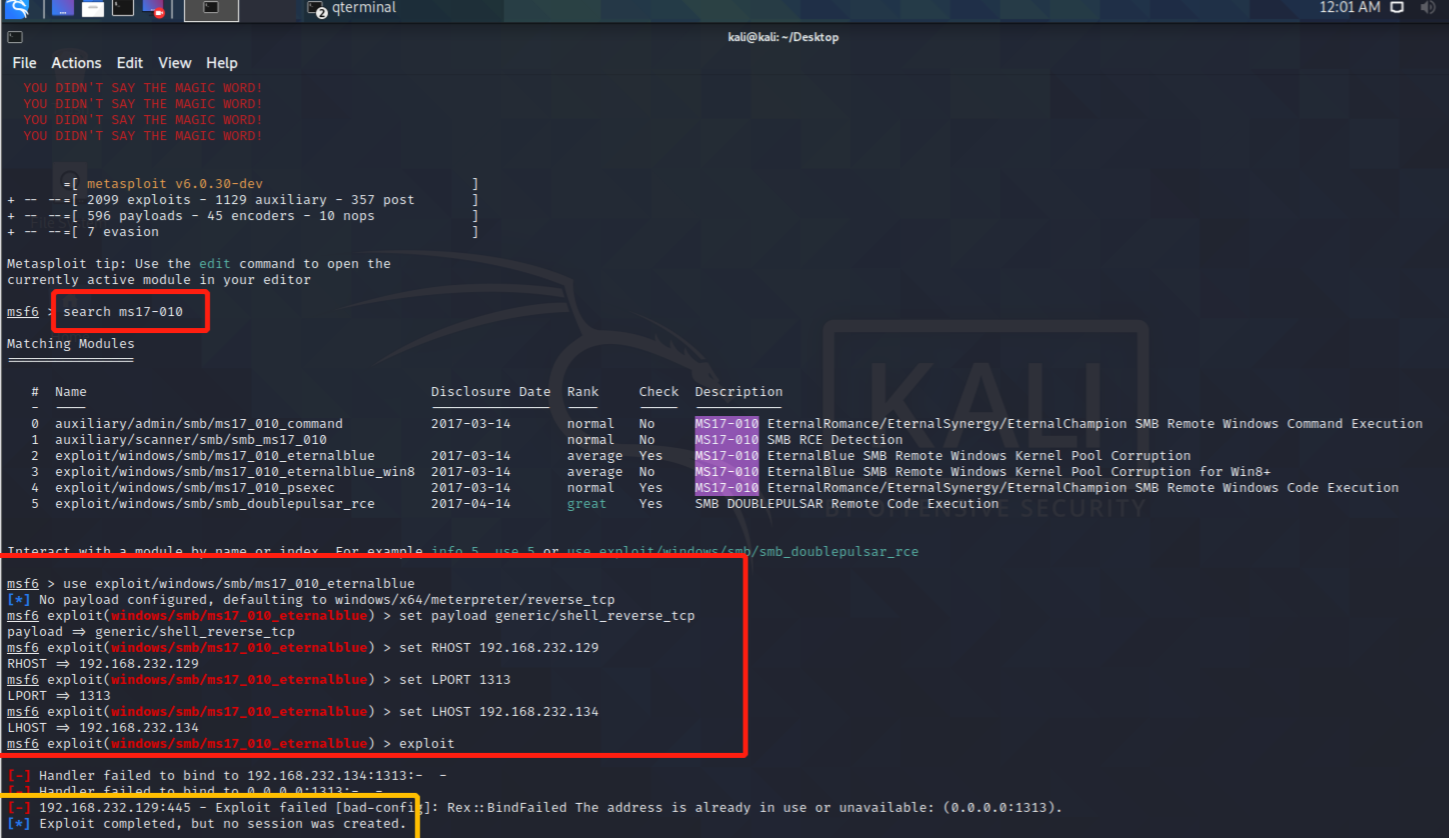
Task: Open the File menu
Action: coord(25,63)
